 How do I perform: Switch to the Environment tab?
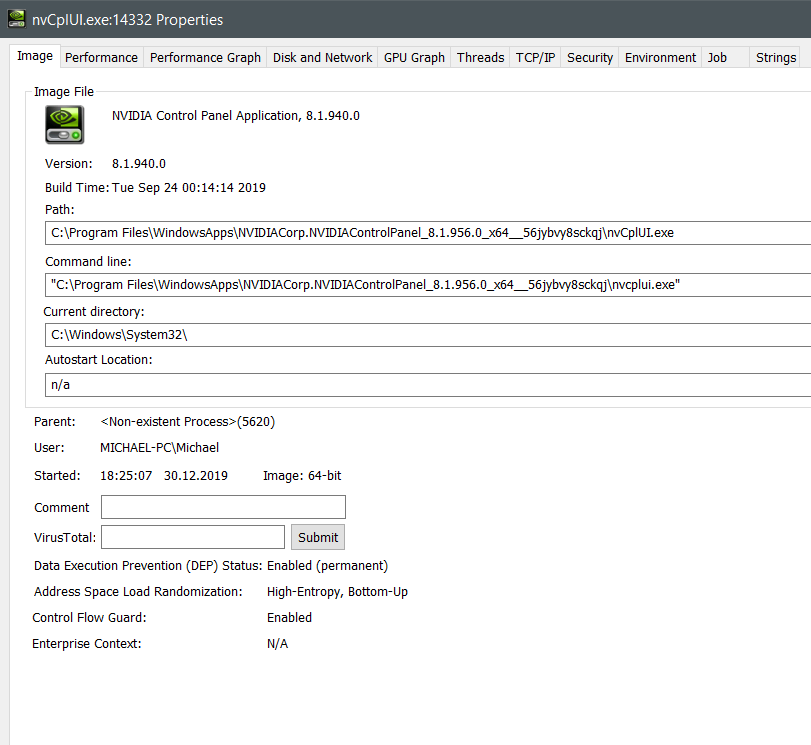coord(660,57)
